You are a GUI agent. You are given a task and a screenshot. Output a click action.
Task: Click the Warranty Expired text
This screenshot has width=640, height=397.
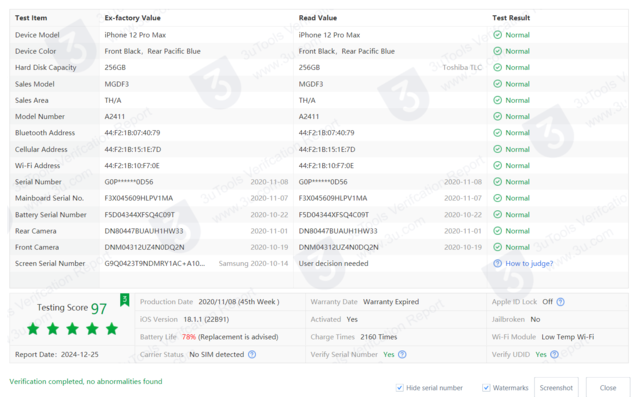391,302
